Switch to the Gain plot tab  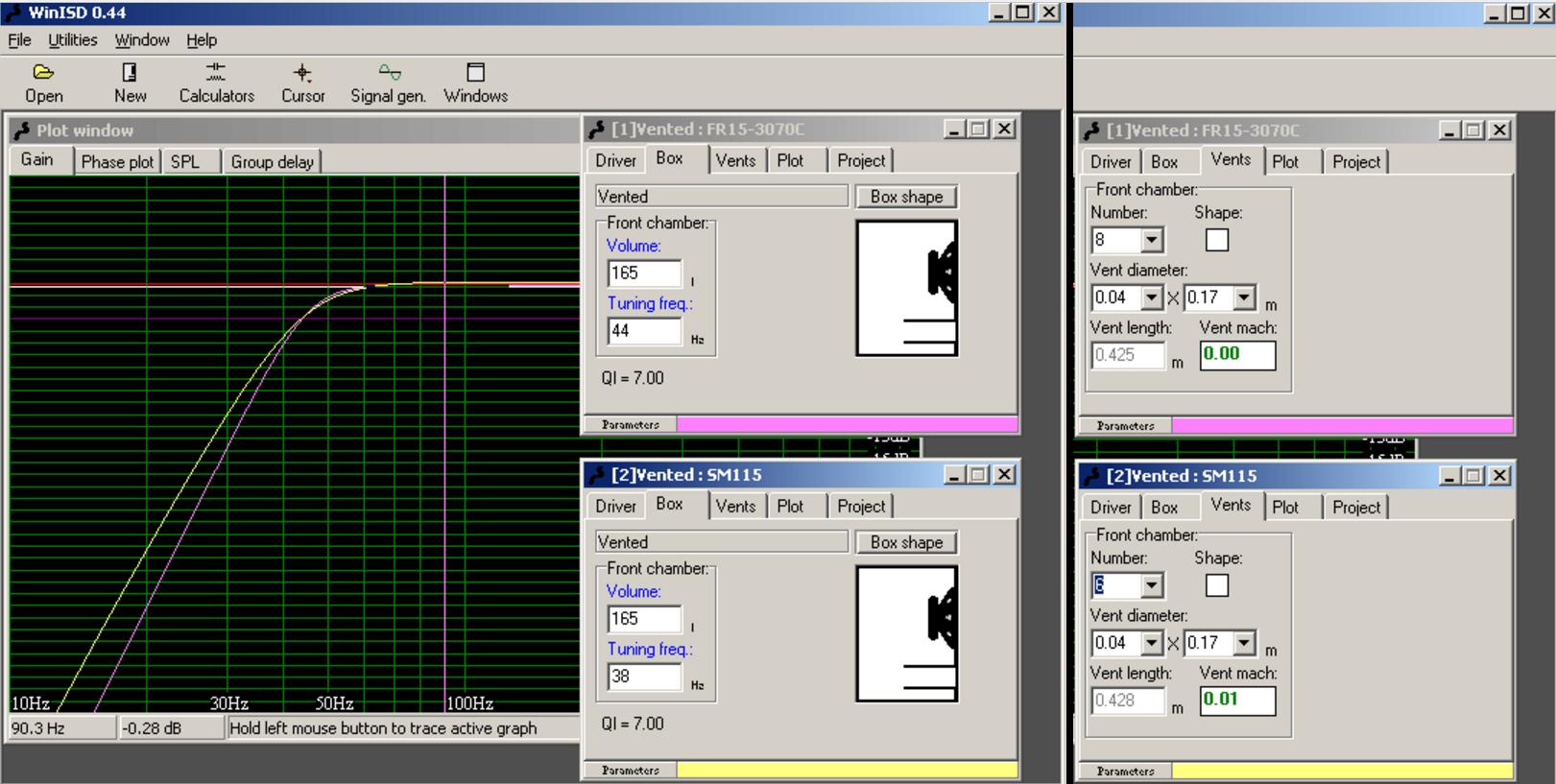[37, 160]
